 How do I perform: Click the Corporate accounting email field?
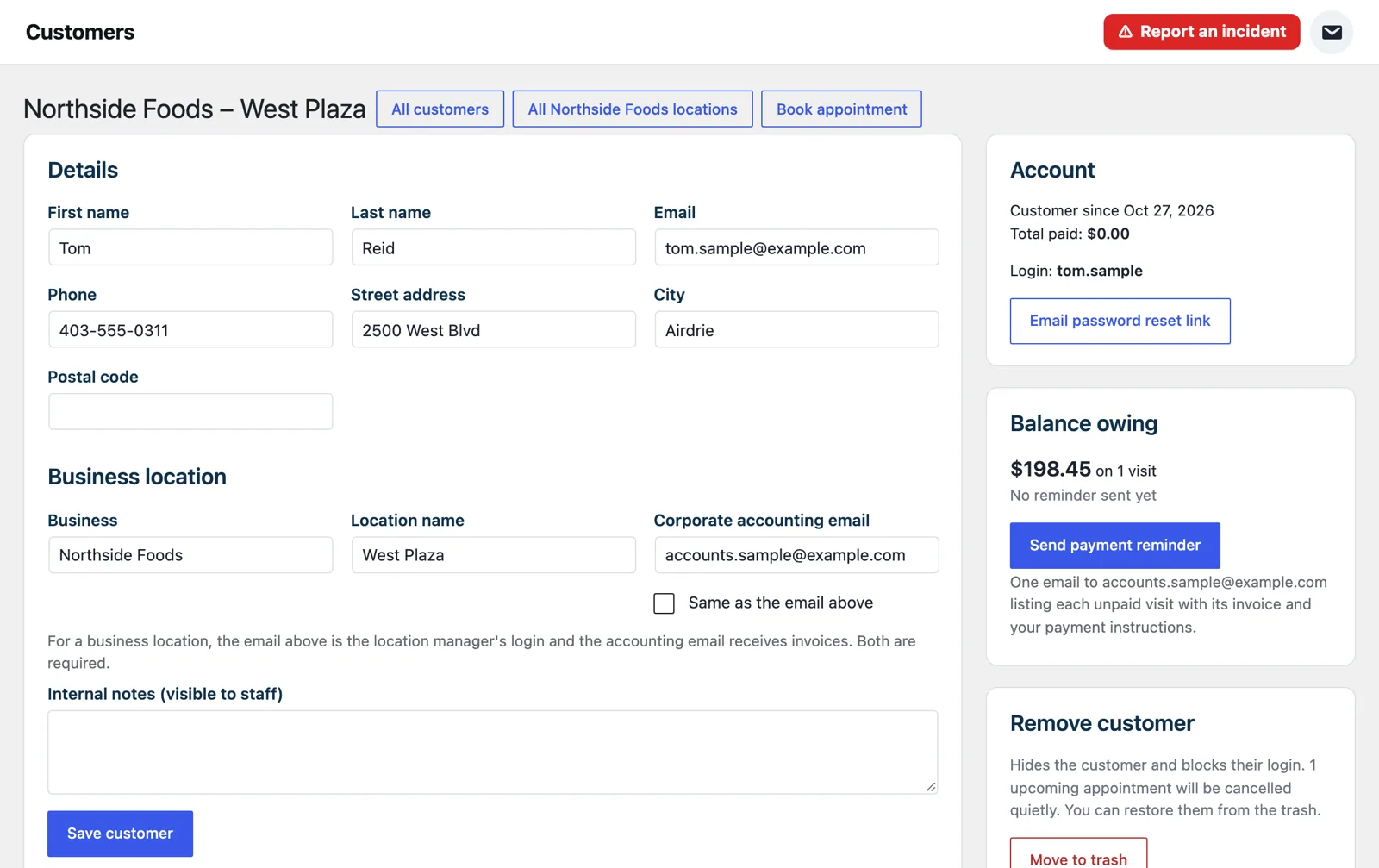pos(796,555)
